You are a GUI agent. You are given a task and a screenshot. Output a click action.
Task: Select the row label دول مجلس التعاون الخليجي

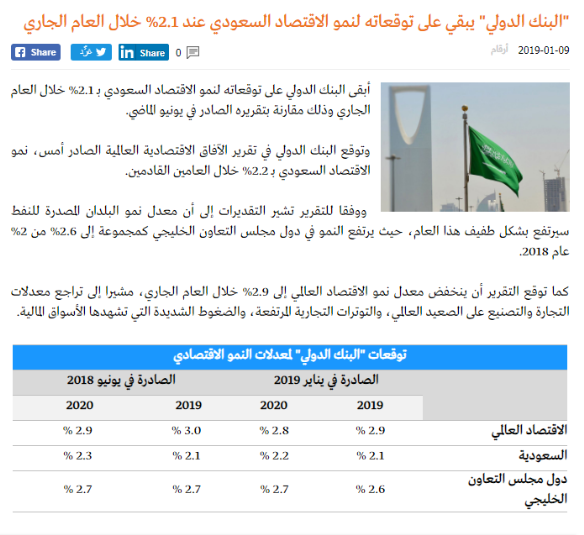[518, 489]
